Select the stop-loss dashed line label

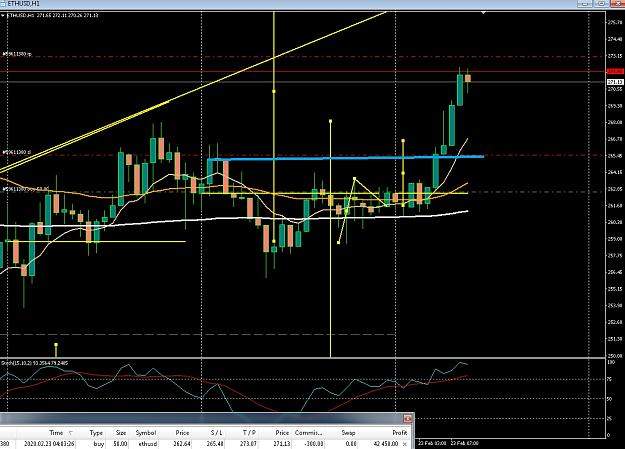click(17, 152)
